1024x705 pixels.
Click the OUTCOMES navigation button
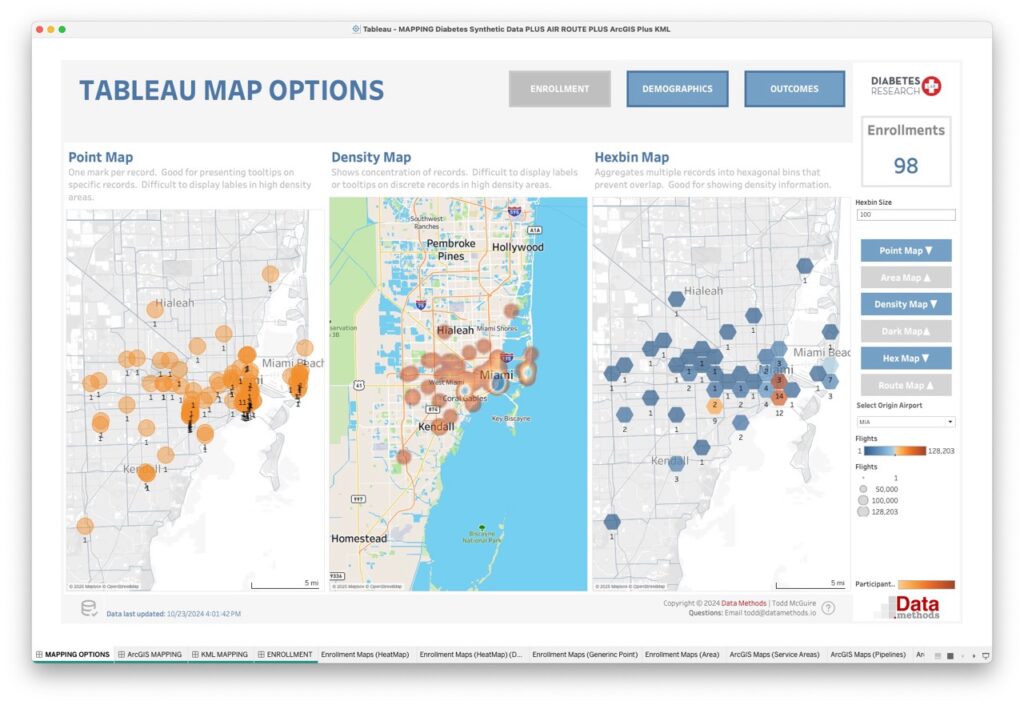coord(794,89)
